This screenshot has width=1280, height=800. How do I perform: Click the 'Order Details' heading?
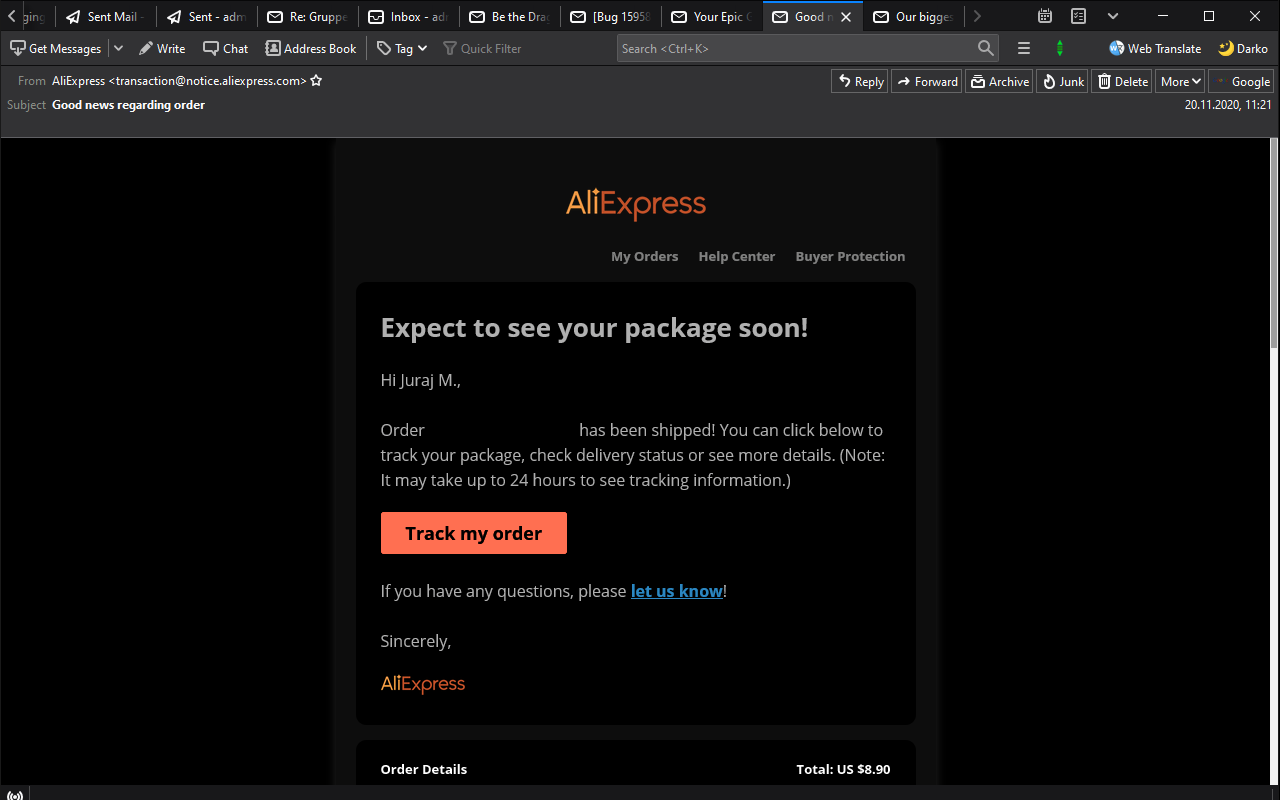(x=424, y=769)
